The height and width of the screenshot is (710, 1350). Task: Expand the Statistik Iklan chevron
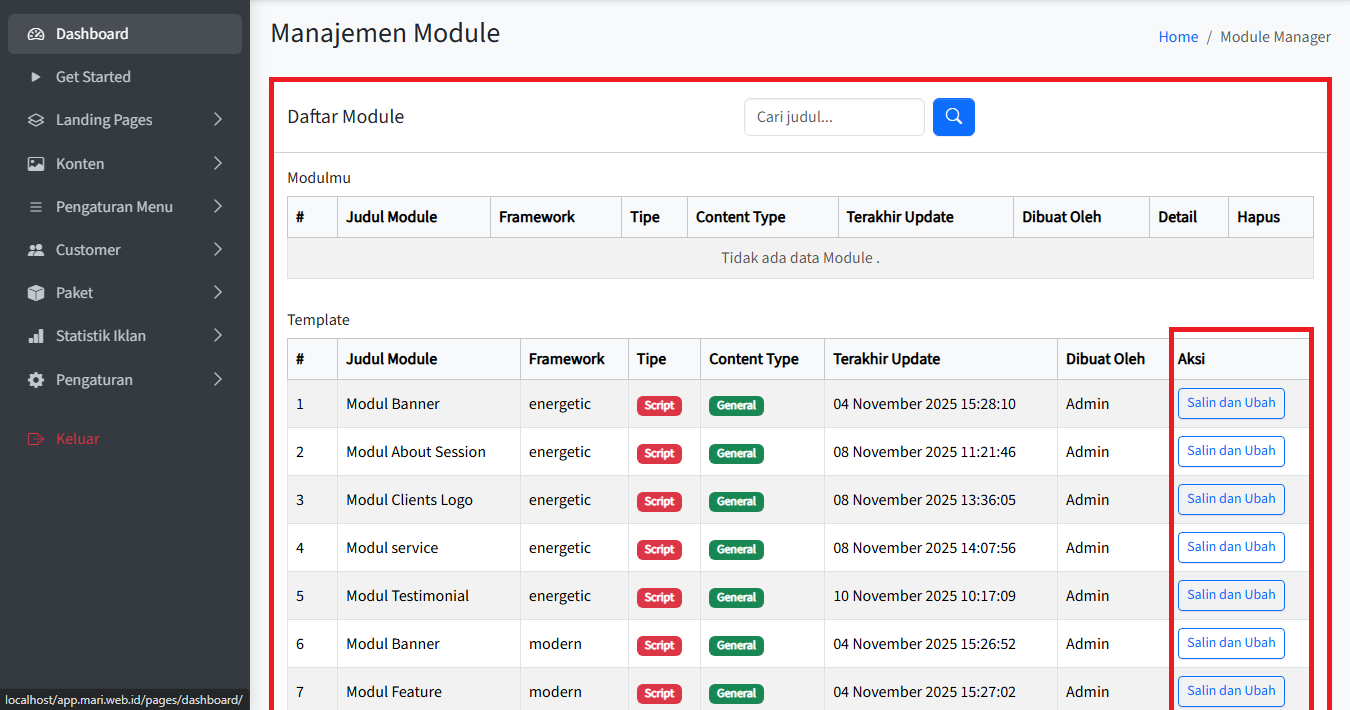[x=218, y=336]
